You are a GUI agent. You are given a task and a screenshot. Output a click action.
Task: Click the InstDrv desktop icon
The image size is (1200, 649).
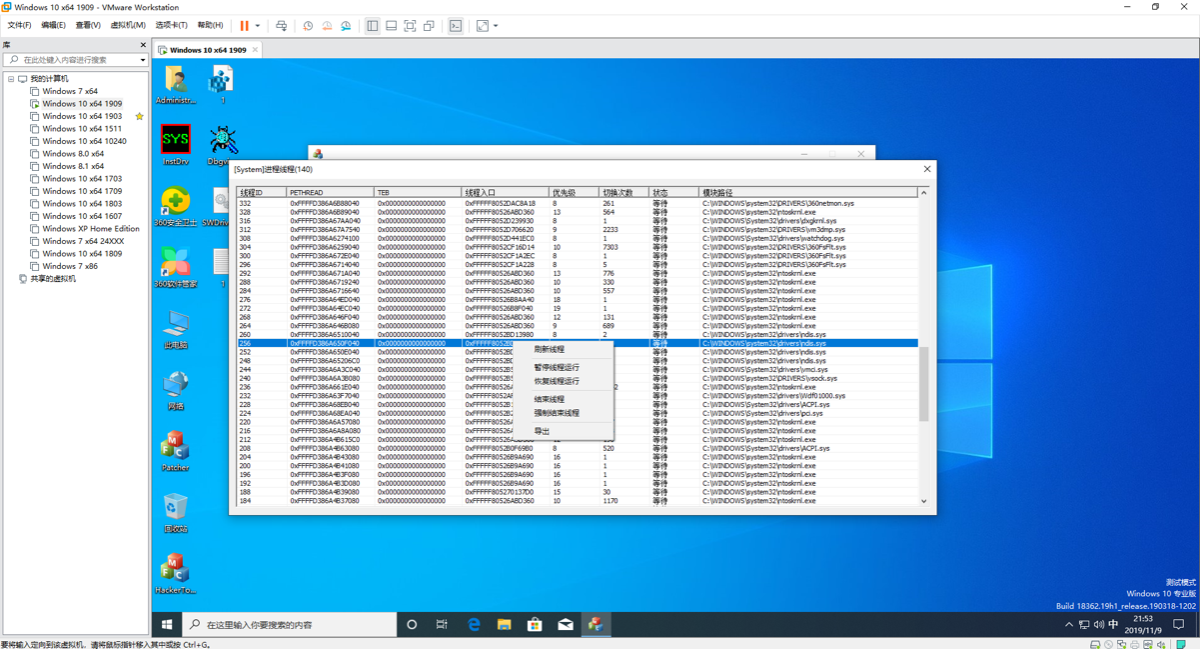pos(176,146)
